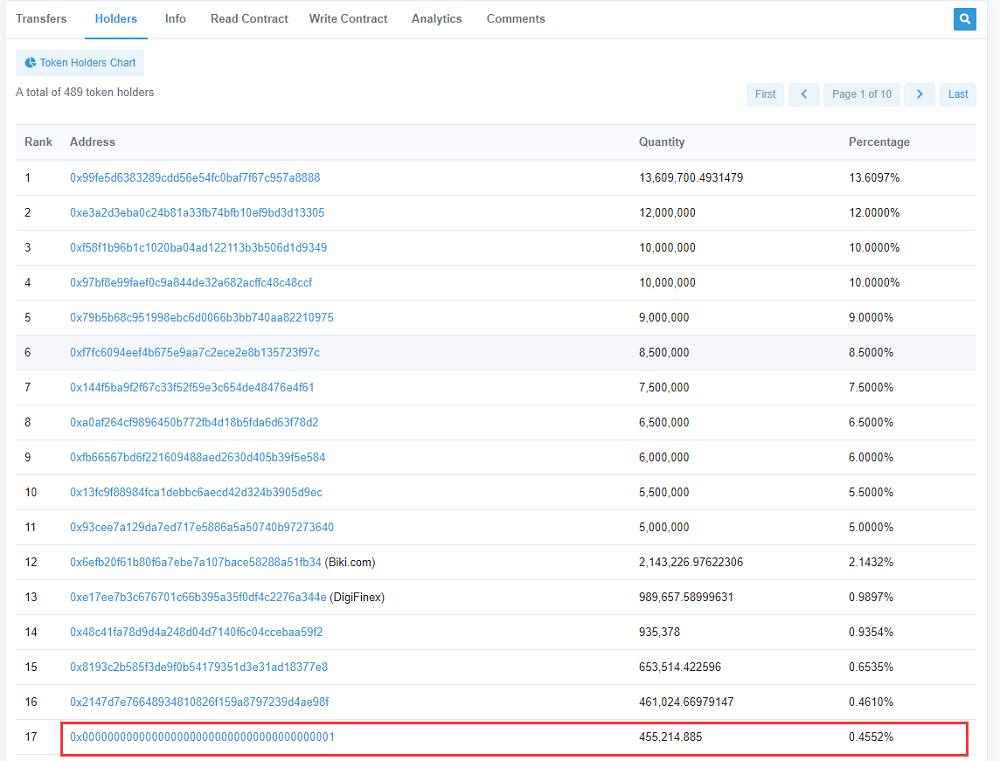This screenshot has width=1000, height=761.
Task: Select percentage 0.6535%
Action: 871,667
